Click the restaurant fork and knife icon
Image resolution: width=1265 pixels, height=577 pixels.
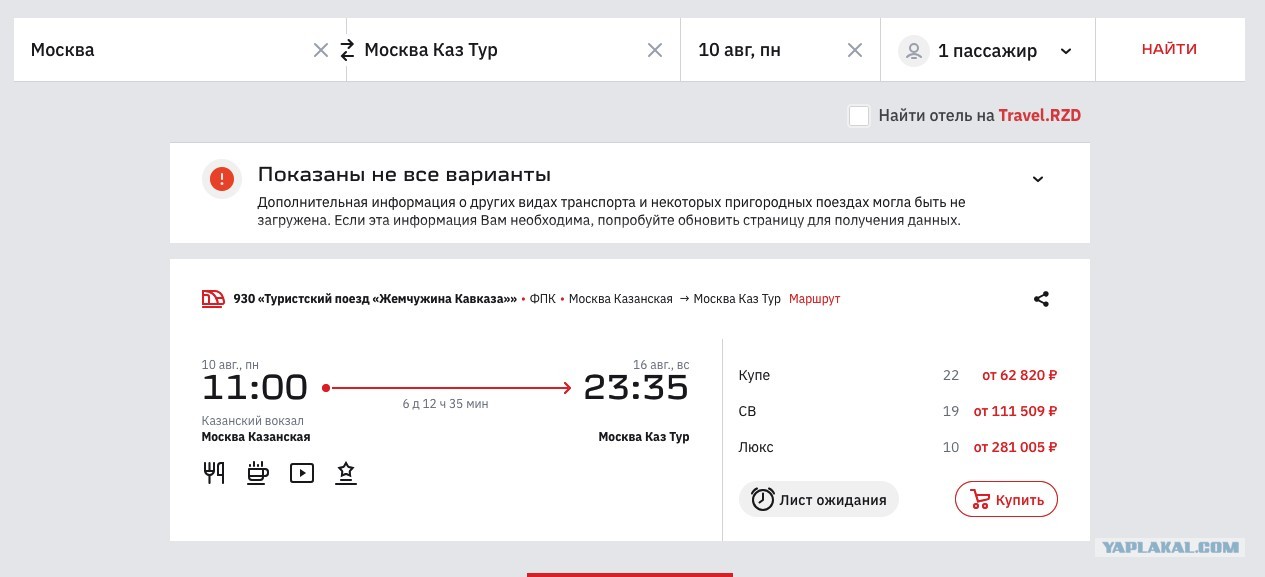pyautogui.click(x=214, y=473)
